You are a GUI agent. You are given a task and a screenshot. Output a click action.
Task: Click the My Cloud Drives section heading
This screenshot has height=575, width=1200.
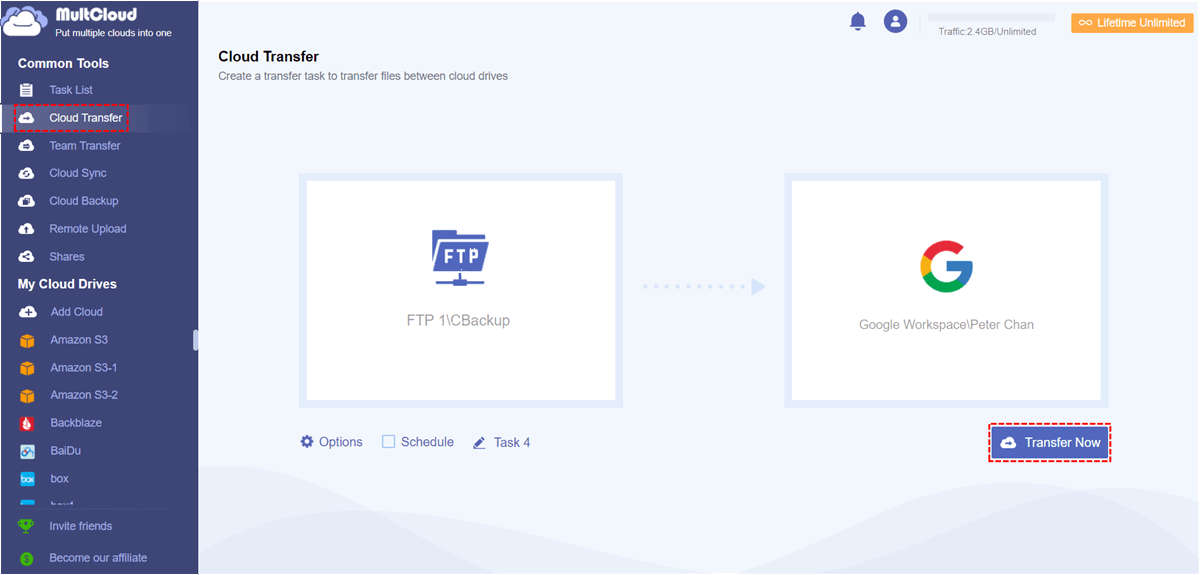67,284
